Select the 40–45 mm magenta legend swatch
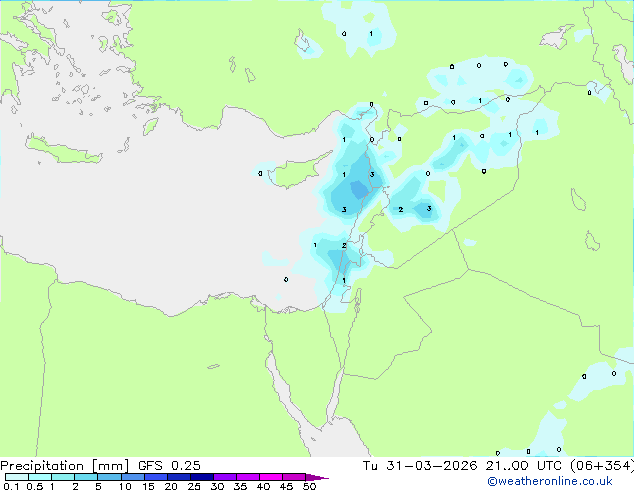This screenshot has height=490, width=634. click(271, 477)
